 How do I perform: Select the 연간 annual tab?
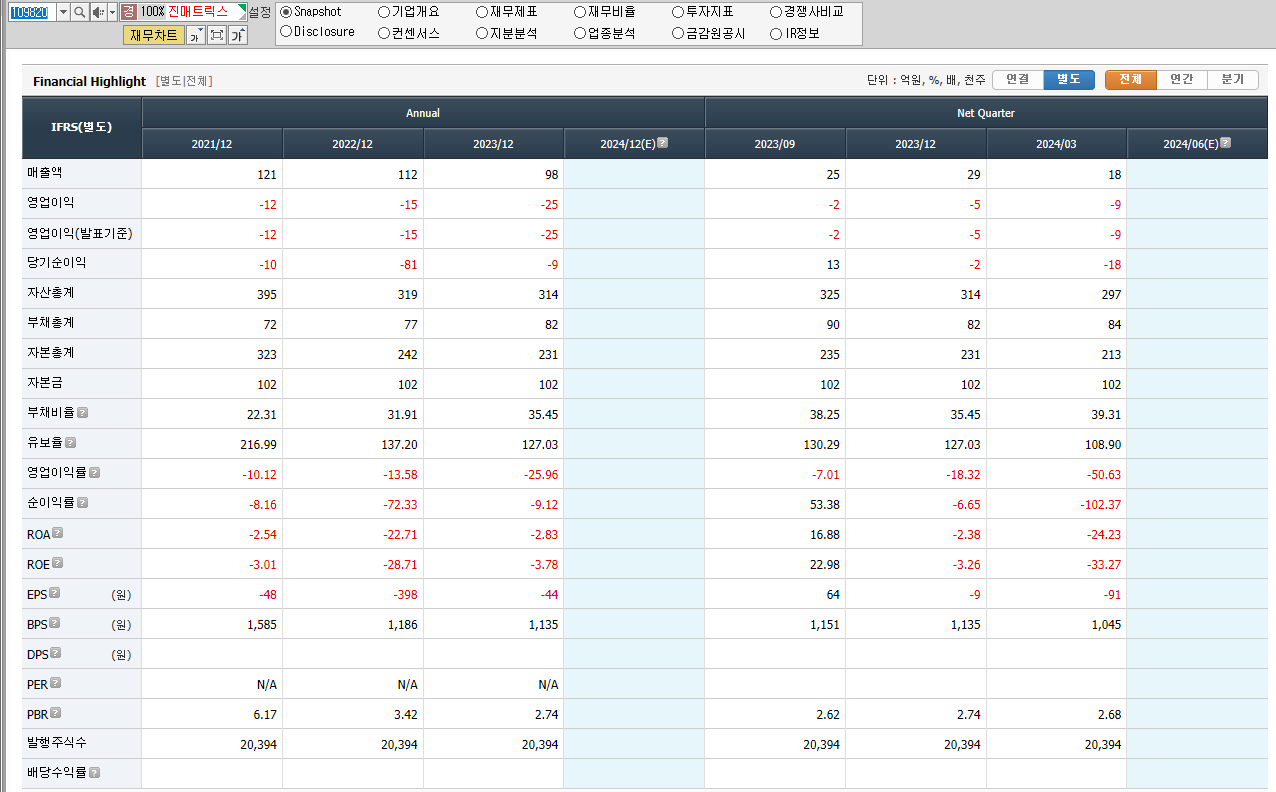1182,80
